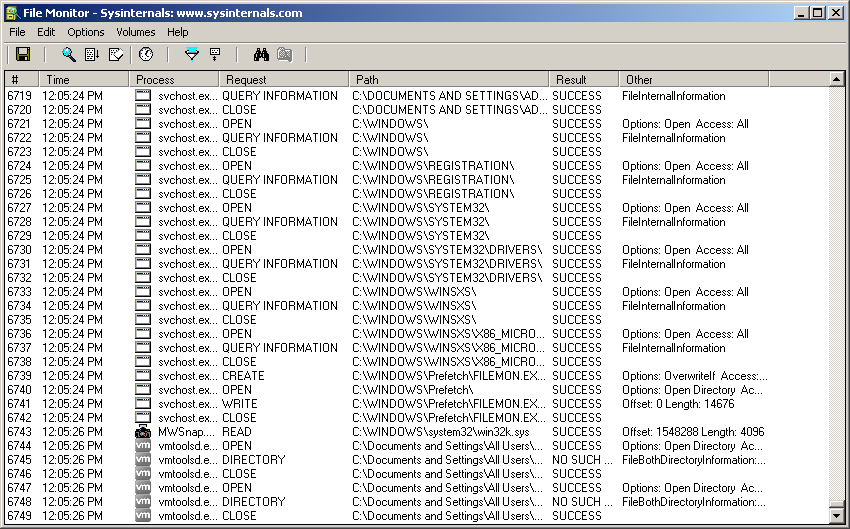Open the Filter funnel icon
Viewport: 850px width, 529px height.
coord(192,55)
